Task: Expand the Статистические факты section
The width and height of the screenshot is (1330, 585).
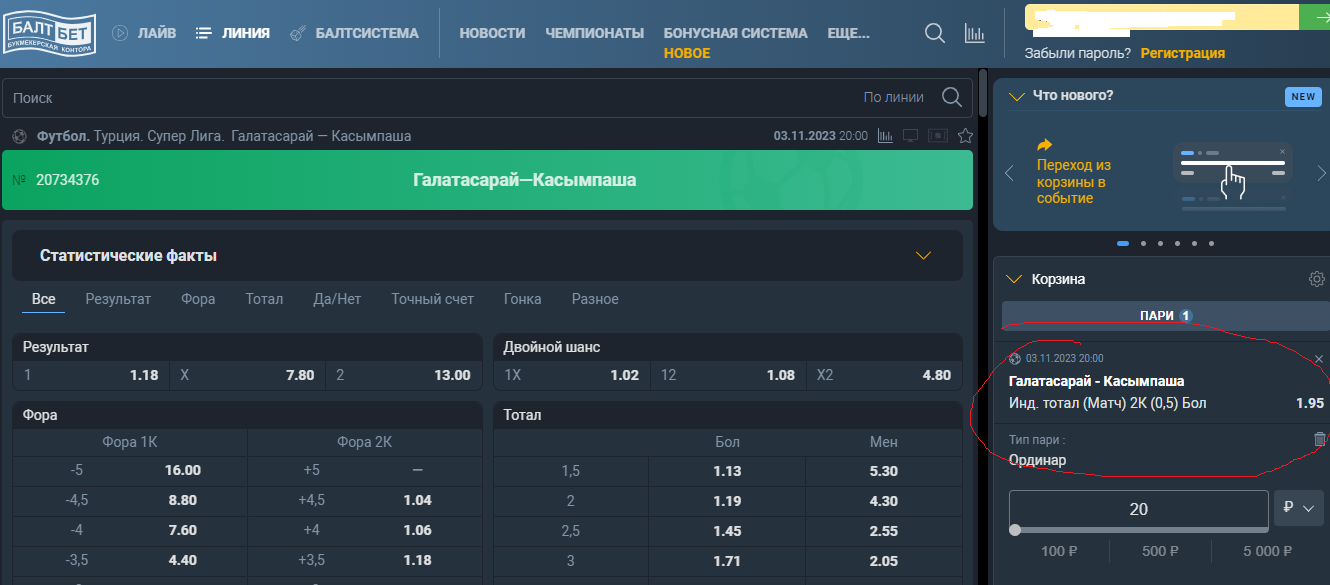Action: point(923,256)
